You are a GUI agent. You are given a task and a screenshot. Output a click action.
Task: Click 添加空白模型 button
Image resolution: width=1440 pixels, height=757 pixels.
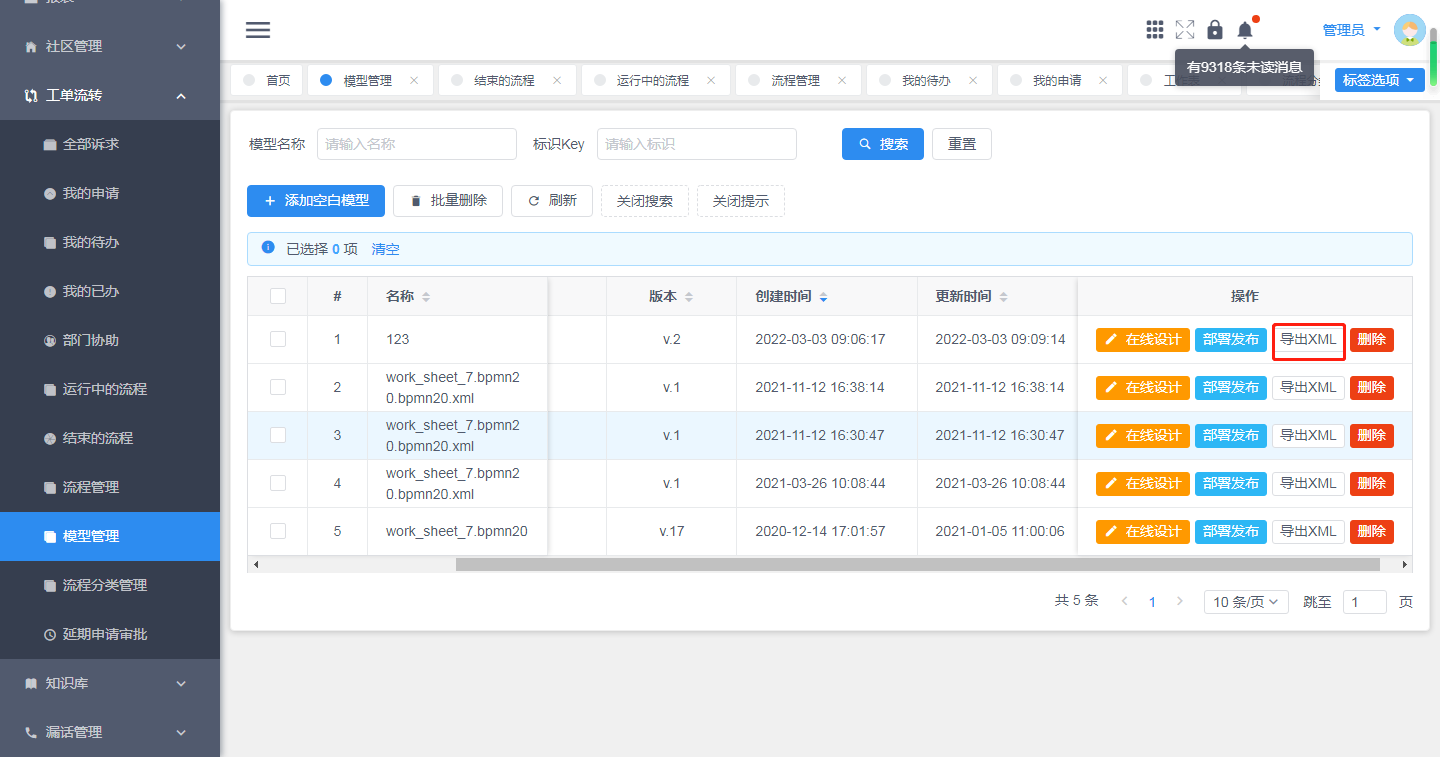tap(316, 201)
